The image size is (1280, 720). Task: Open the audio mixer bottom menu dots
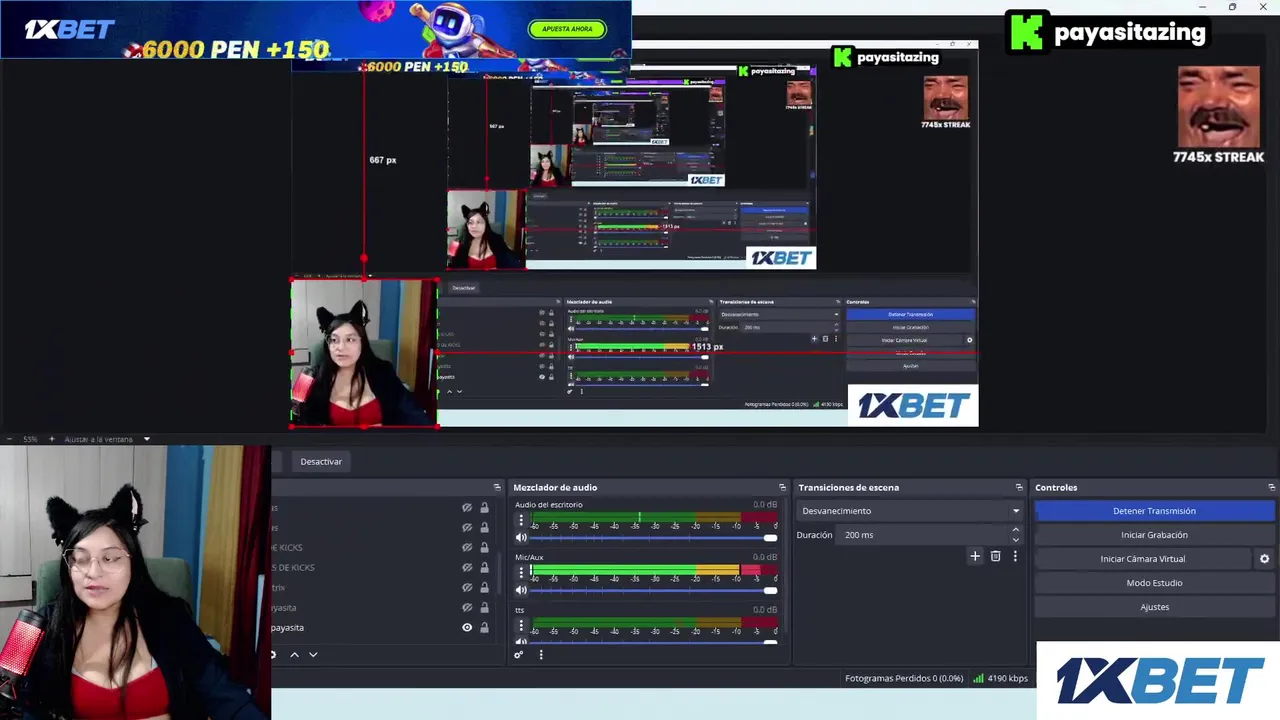click(x=541, y=655)
